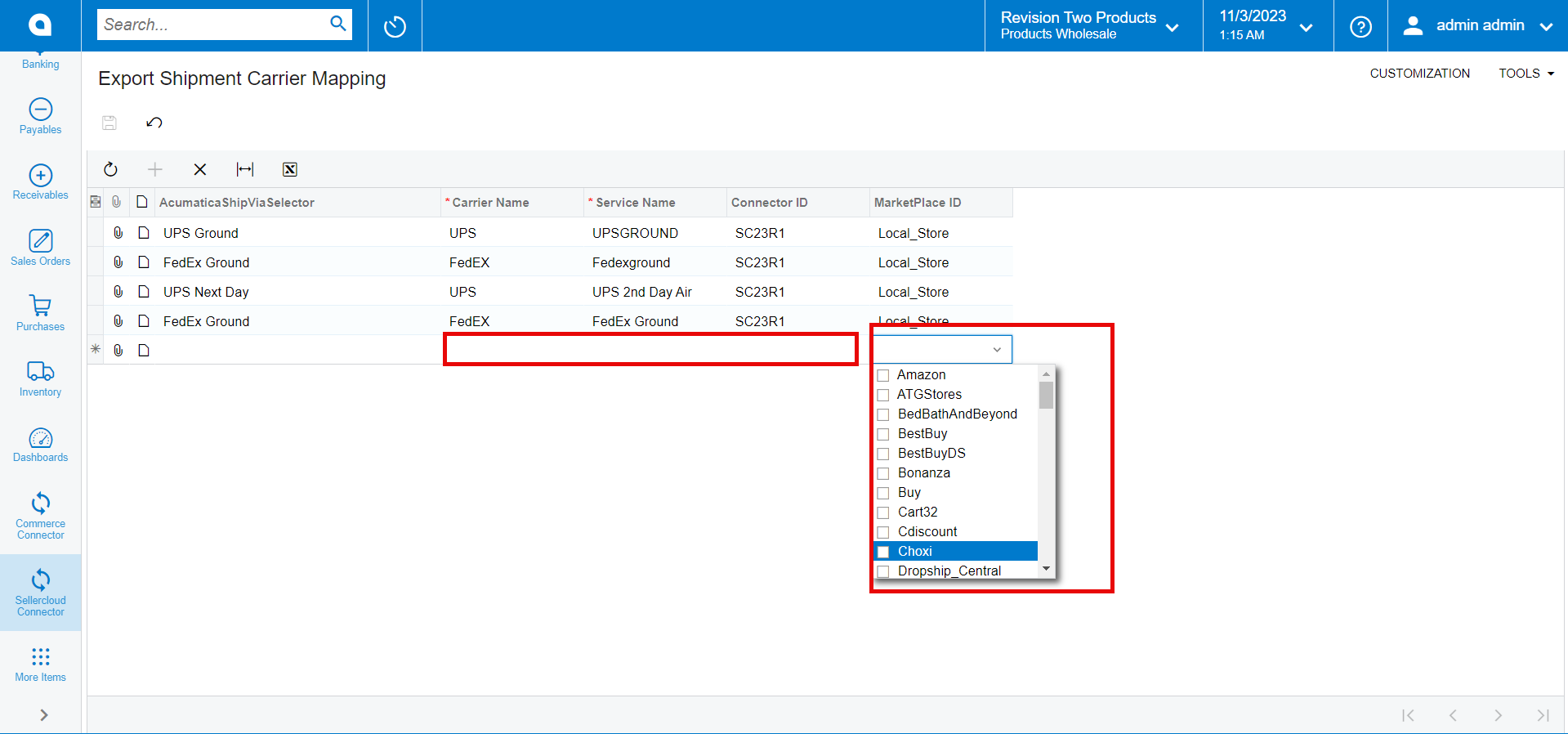Image resolution: width=1568 pixels, height=734 pixels.
Task: Check the BestBuyDS checkbox
Action: (883, 454)
